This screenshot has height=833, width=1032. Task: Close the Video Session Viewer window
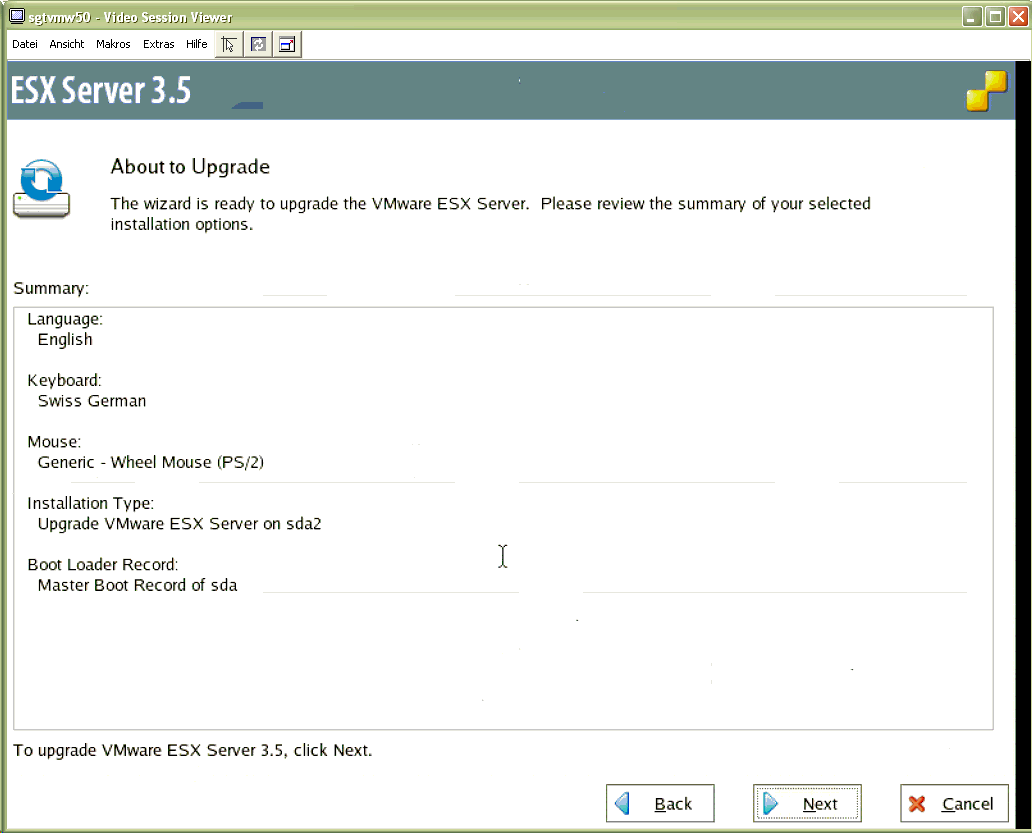tap(1019, 16)
